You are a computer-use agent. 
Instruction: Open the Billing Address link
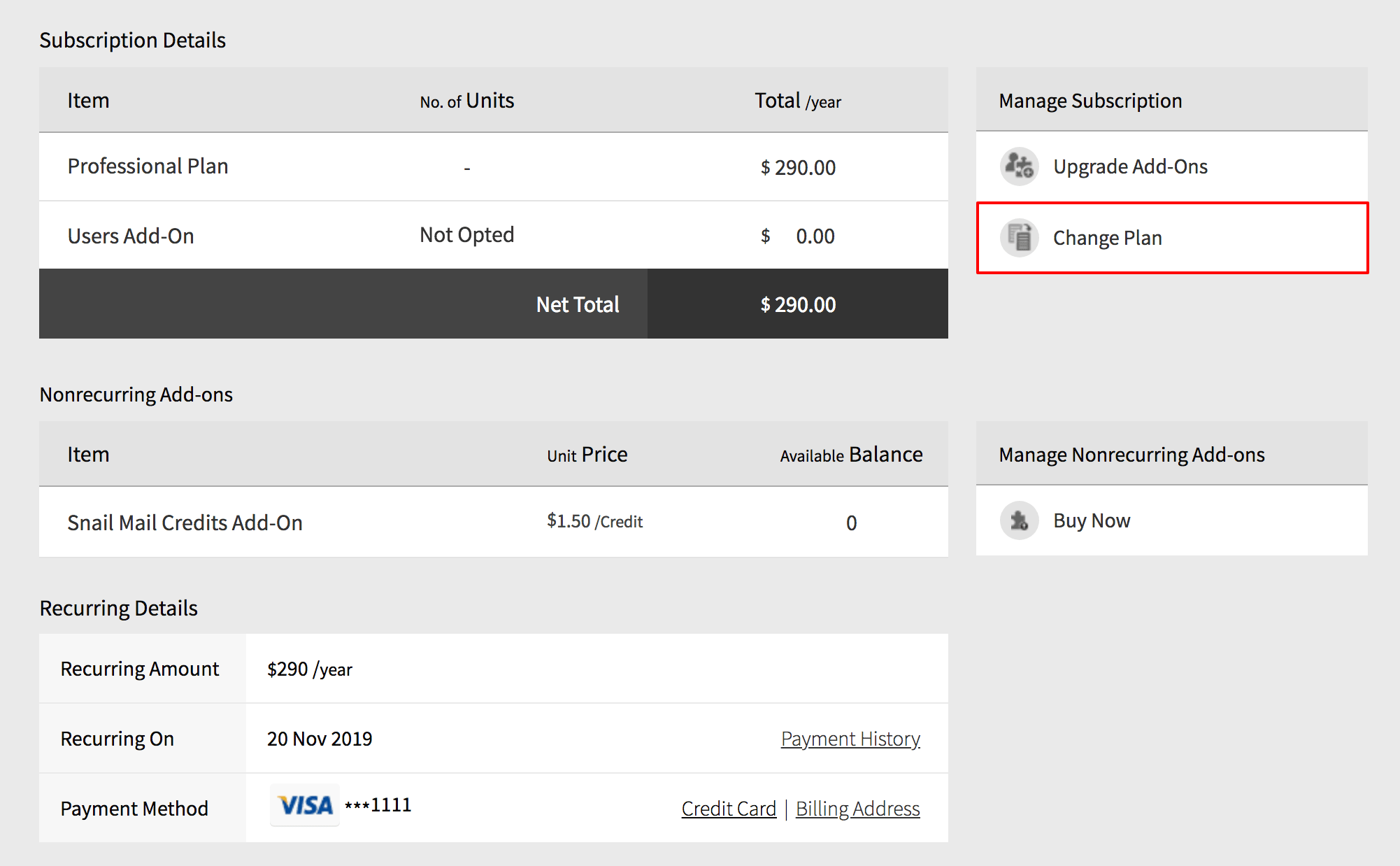(x=857, y=809)
